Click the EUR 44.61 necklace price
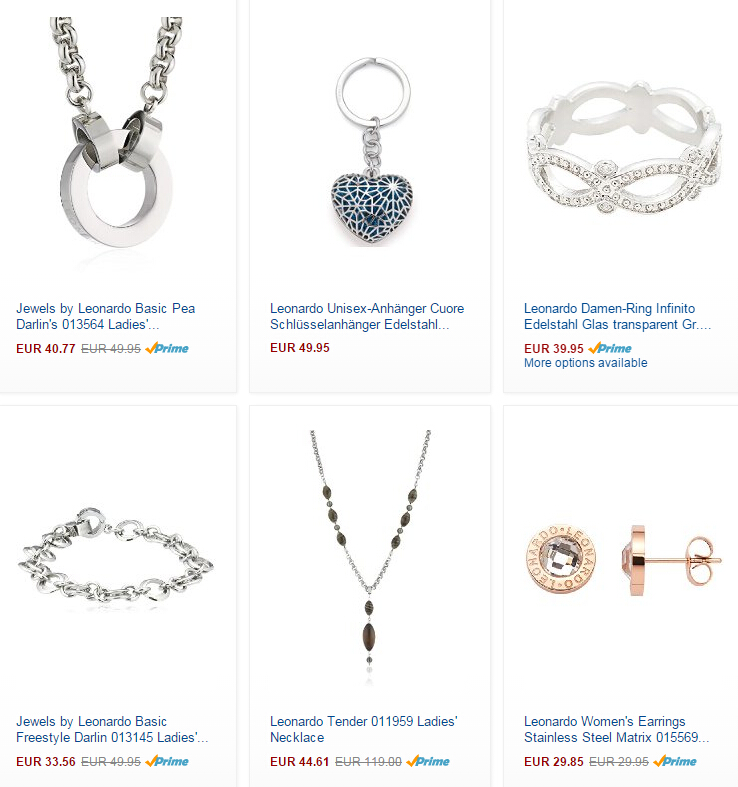This screenshot has width=738, height=787. pos(300,761)
